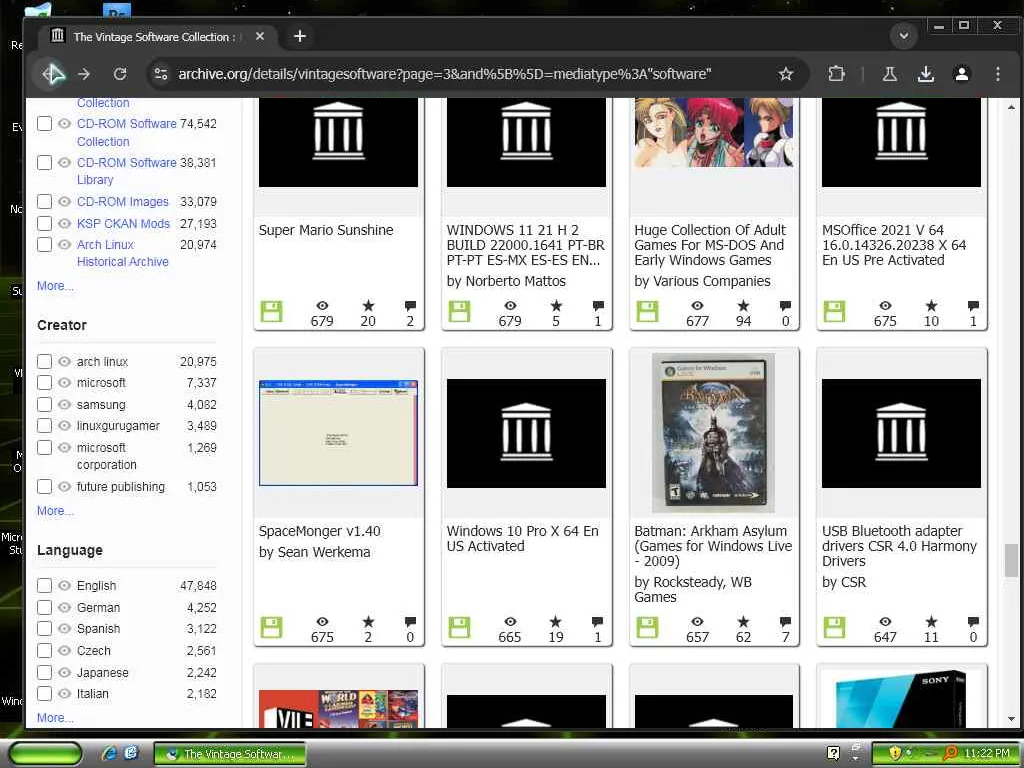Bookmark this page with the star icon
Viewport: 1024px width, 768px height.
click(x=786, y=74)
